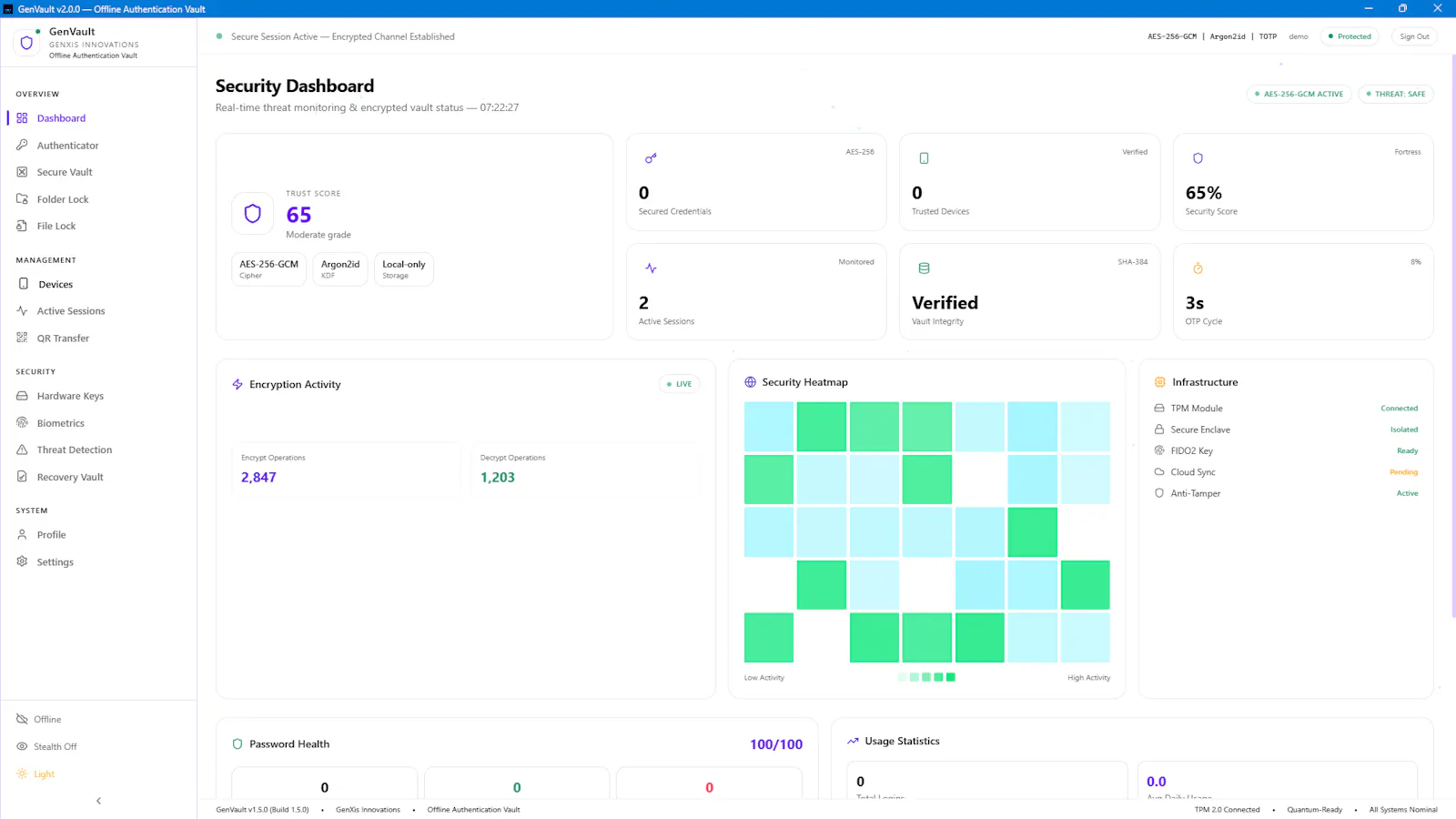
Task: Toggle Offline mode in sidebar
Action: click(39, 720)
